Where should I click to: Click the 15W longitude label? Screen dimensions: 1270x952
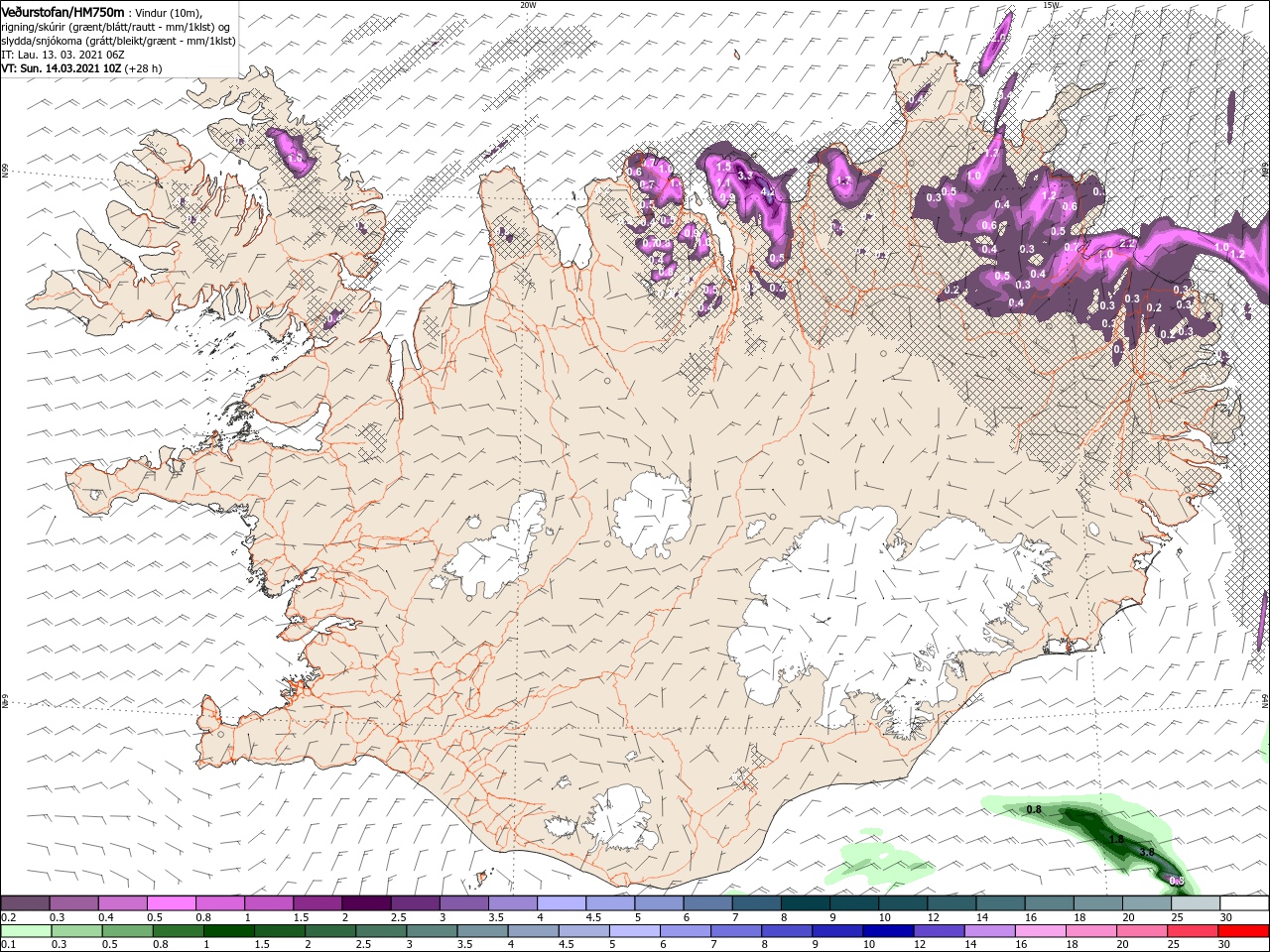(x=1051, y=5)
